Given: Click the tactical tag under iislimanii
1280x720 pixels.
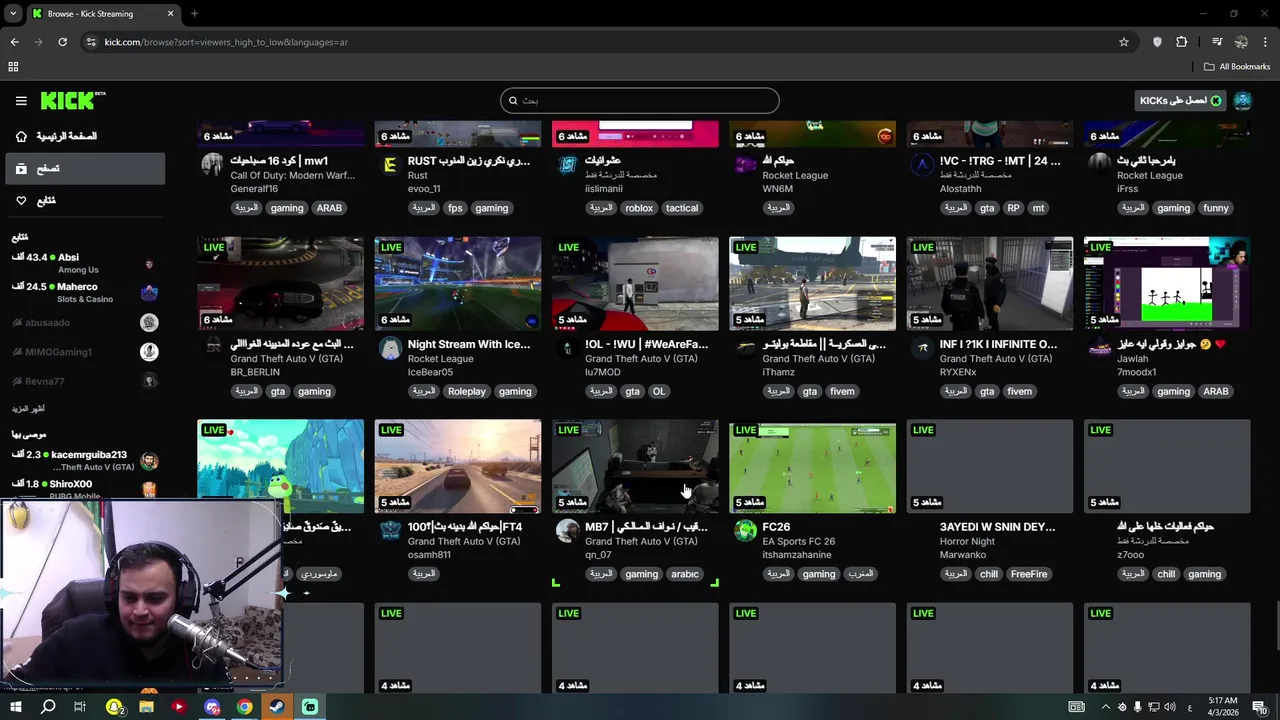Looking at the screenshot, I should coord(682,208).
